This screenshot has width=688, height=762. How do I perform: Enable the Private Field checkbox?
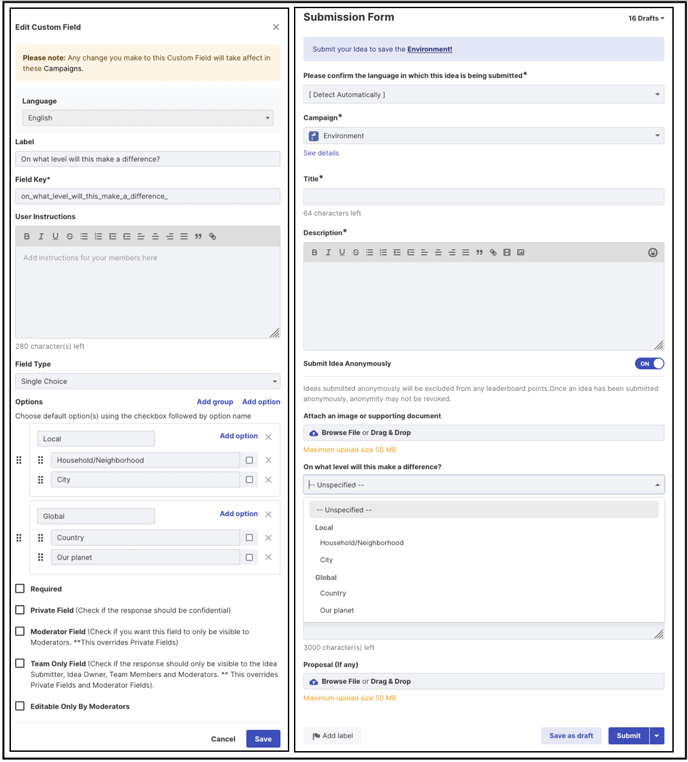pos(20,610)
